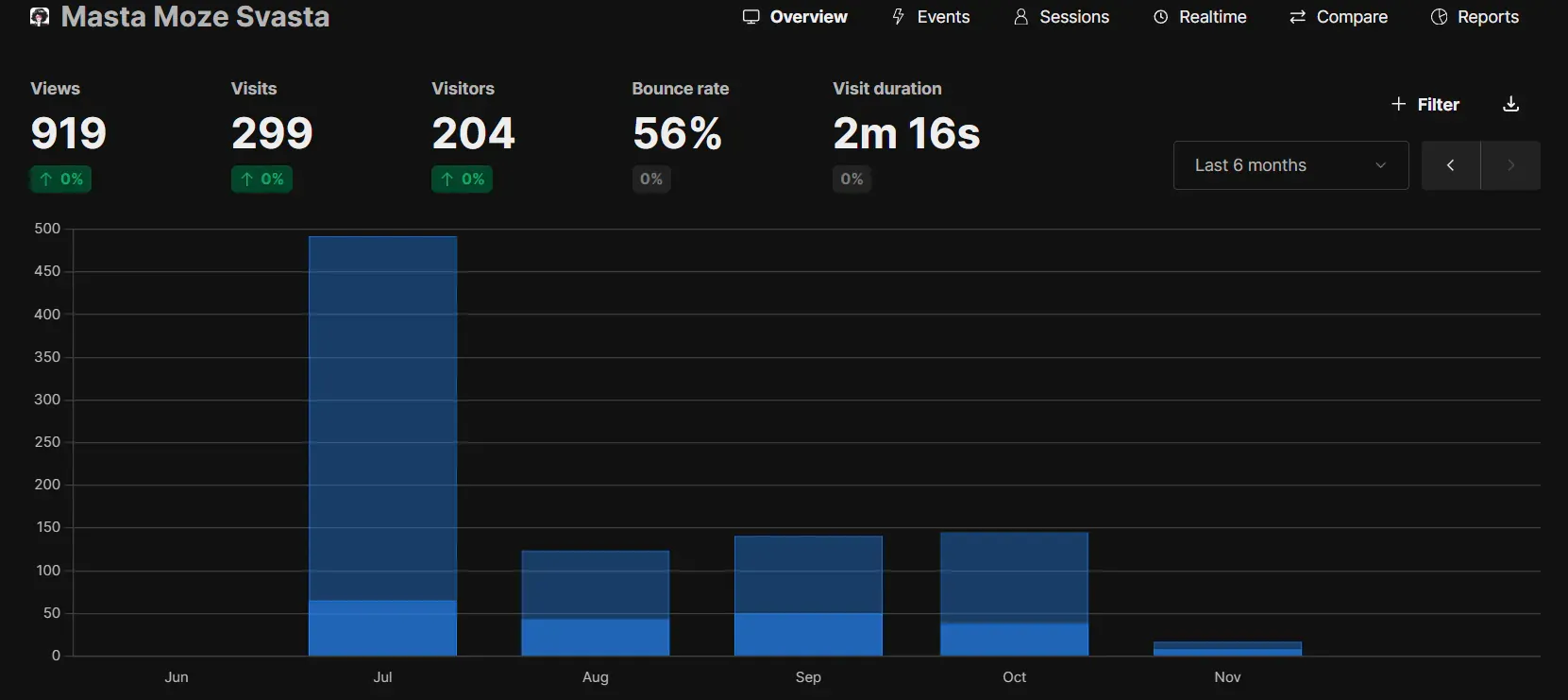Open the Last 6 months date range dropdown

click(x=1290, y=165)
